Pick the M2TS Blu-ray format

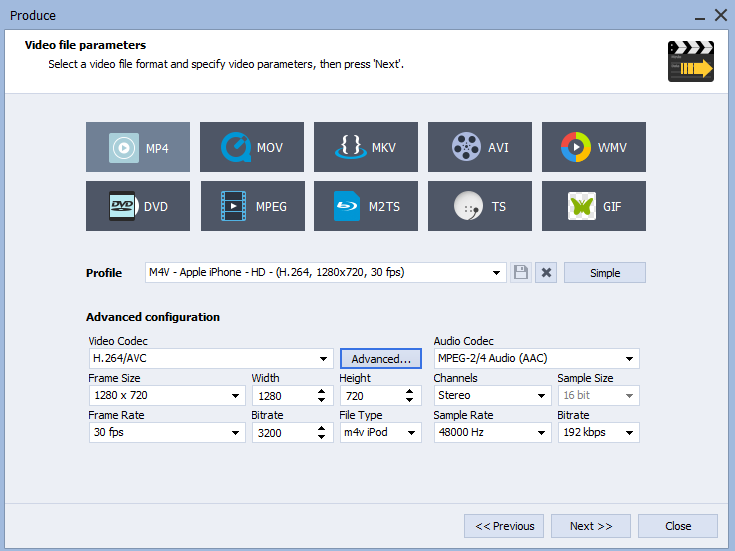(366, 206)
